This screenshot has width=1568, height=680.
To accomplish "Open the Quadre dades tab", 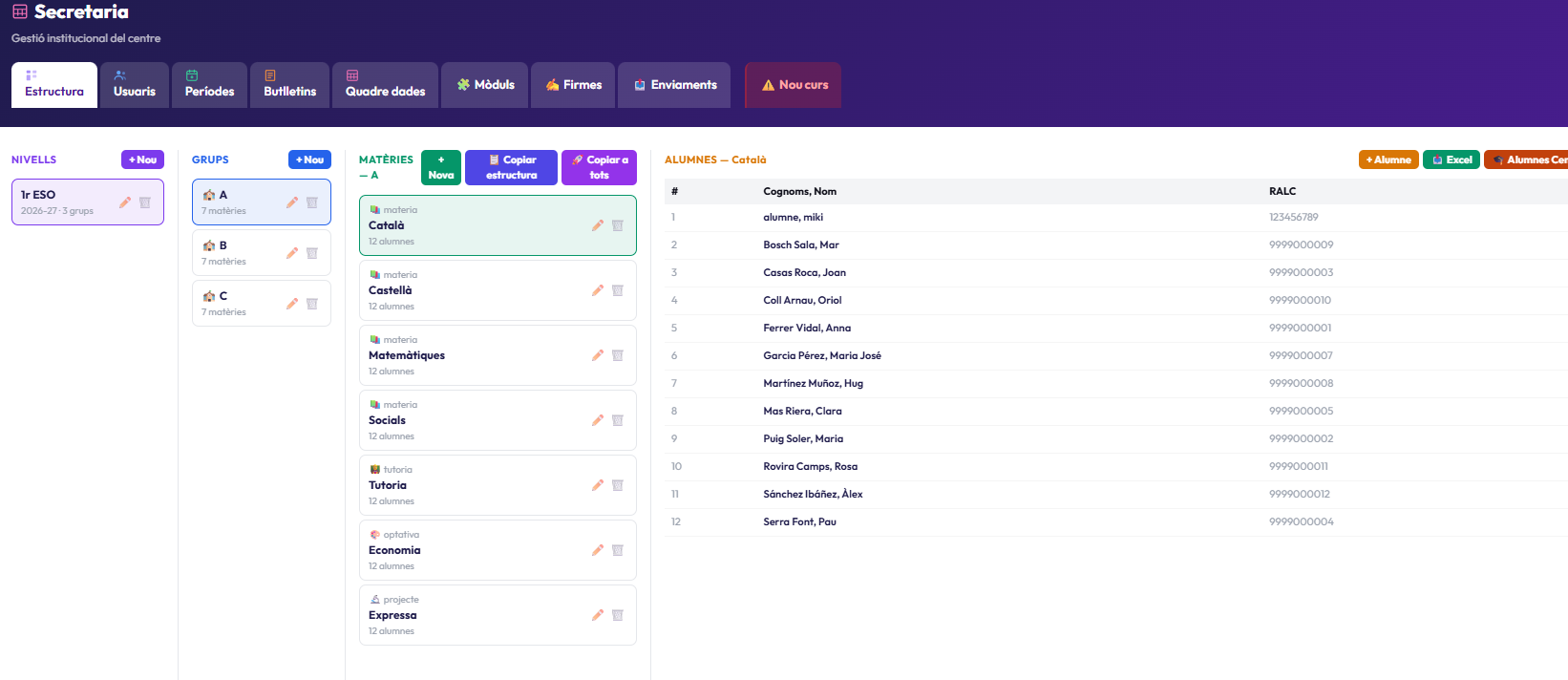I will click(x=386, y=85).
